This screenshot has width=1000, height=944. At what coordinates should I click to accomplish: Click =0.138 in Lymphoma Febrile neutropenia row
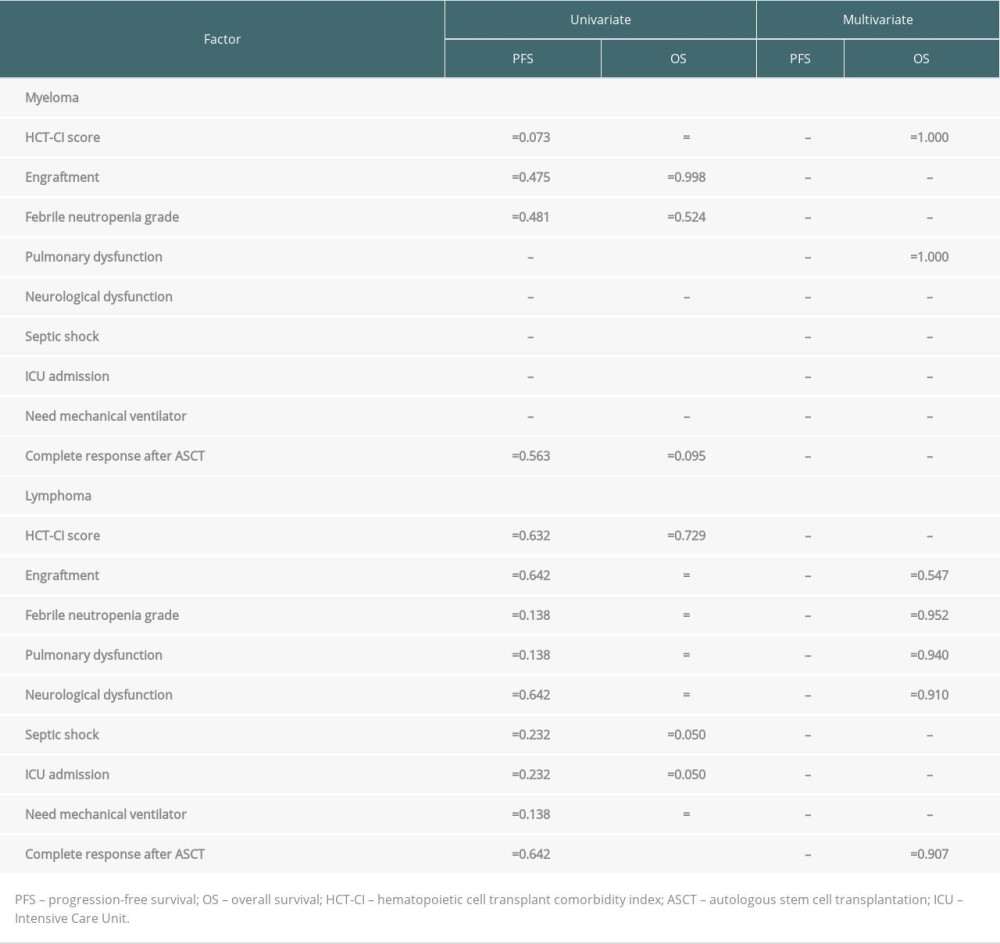pyautogui.click(x=531, y=615)
